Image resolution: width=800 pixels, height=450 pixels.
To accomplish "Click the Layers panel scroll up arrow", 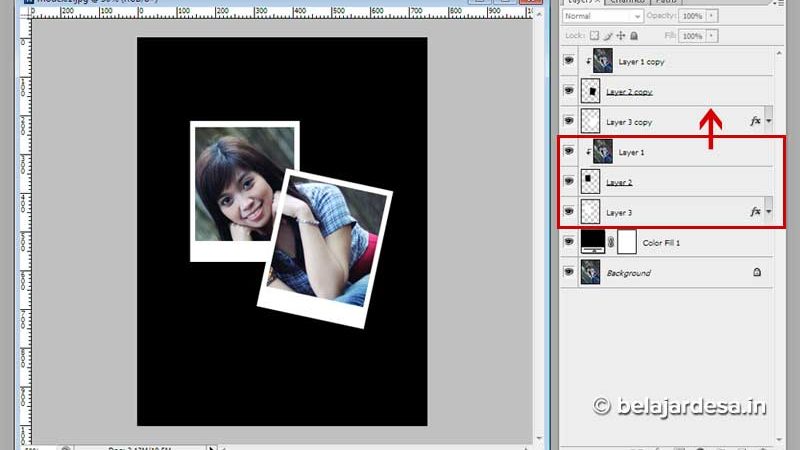I will (x=779, y=53).
